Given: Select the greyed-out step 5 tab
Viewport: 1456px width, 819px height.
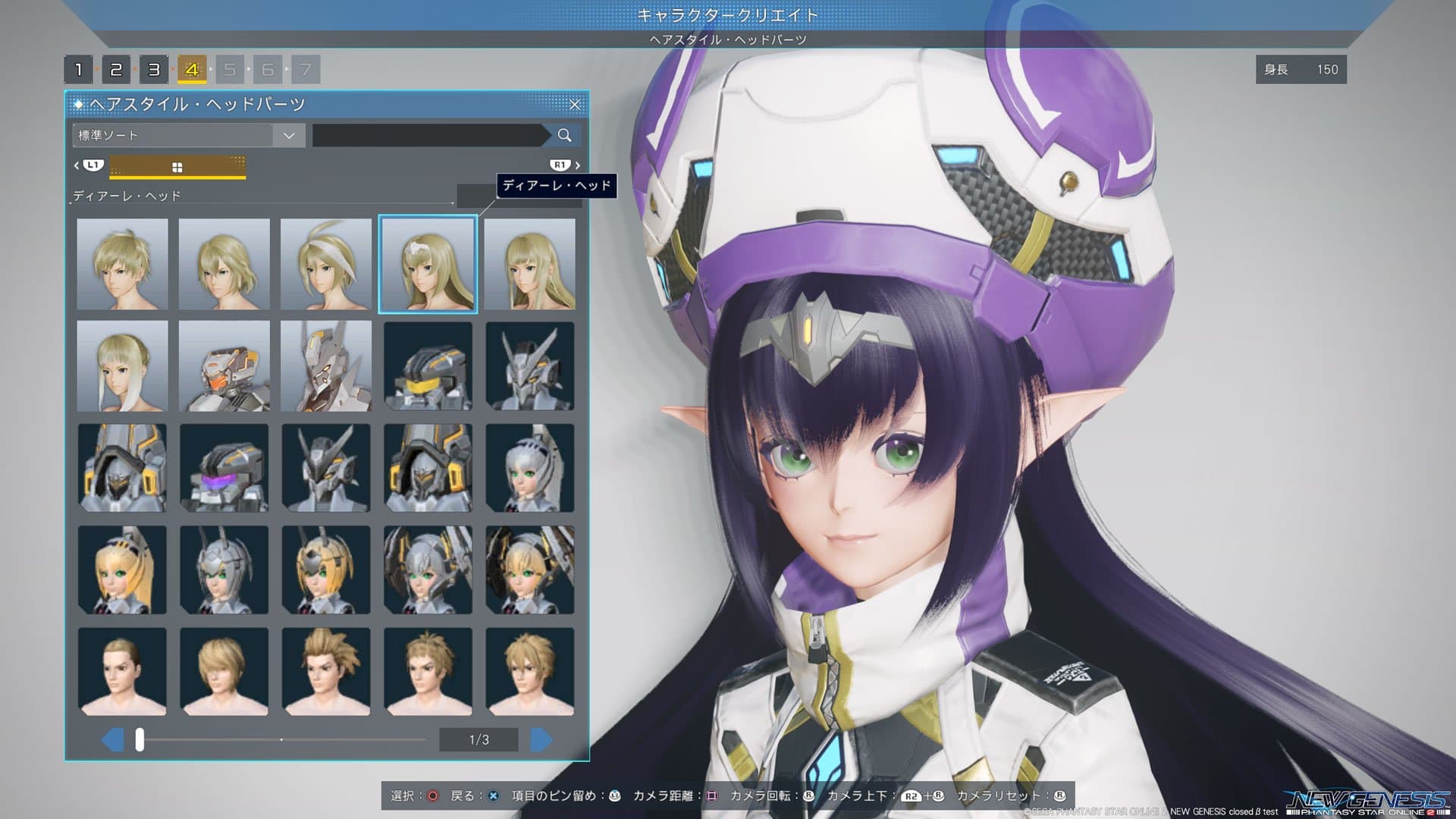Looking at the screenshot, I should click(230, 70).
